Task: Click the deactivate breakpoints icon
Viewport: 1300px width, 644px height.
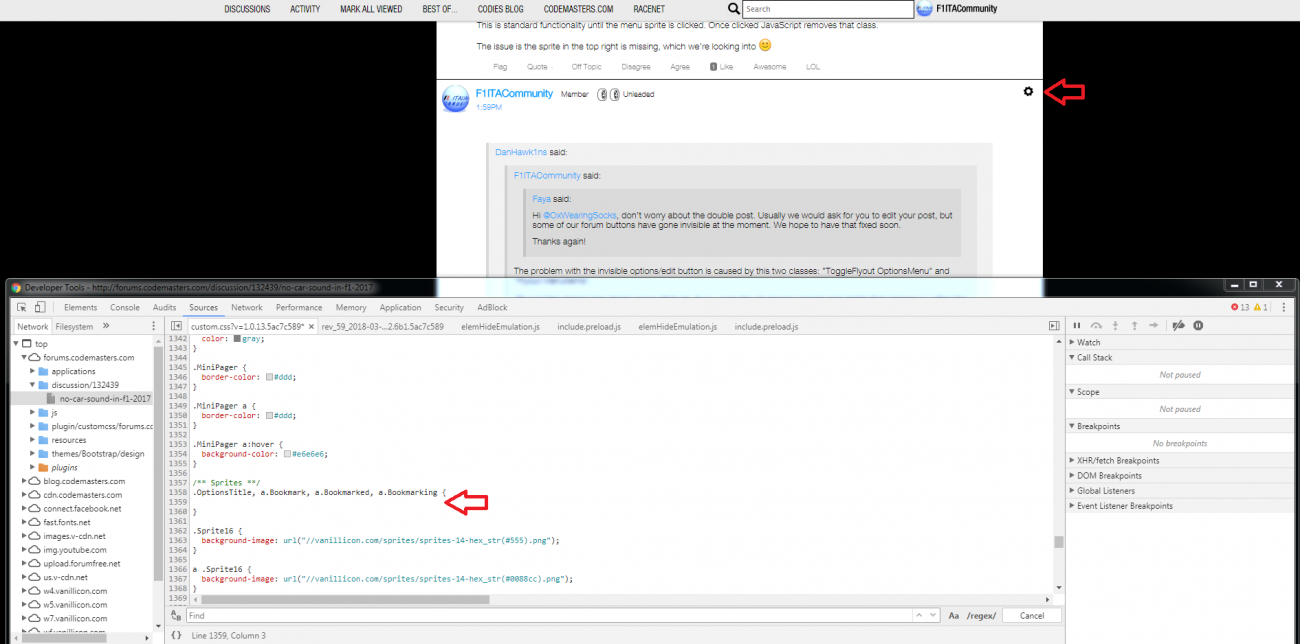Action: (1179, 326)
